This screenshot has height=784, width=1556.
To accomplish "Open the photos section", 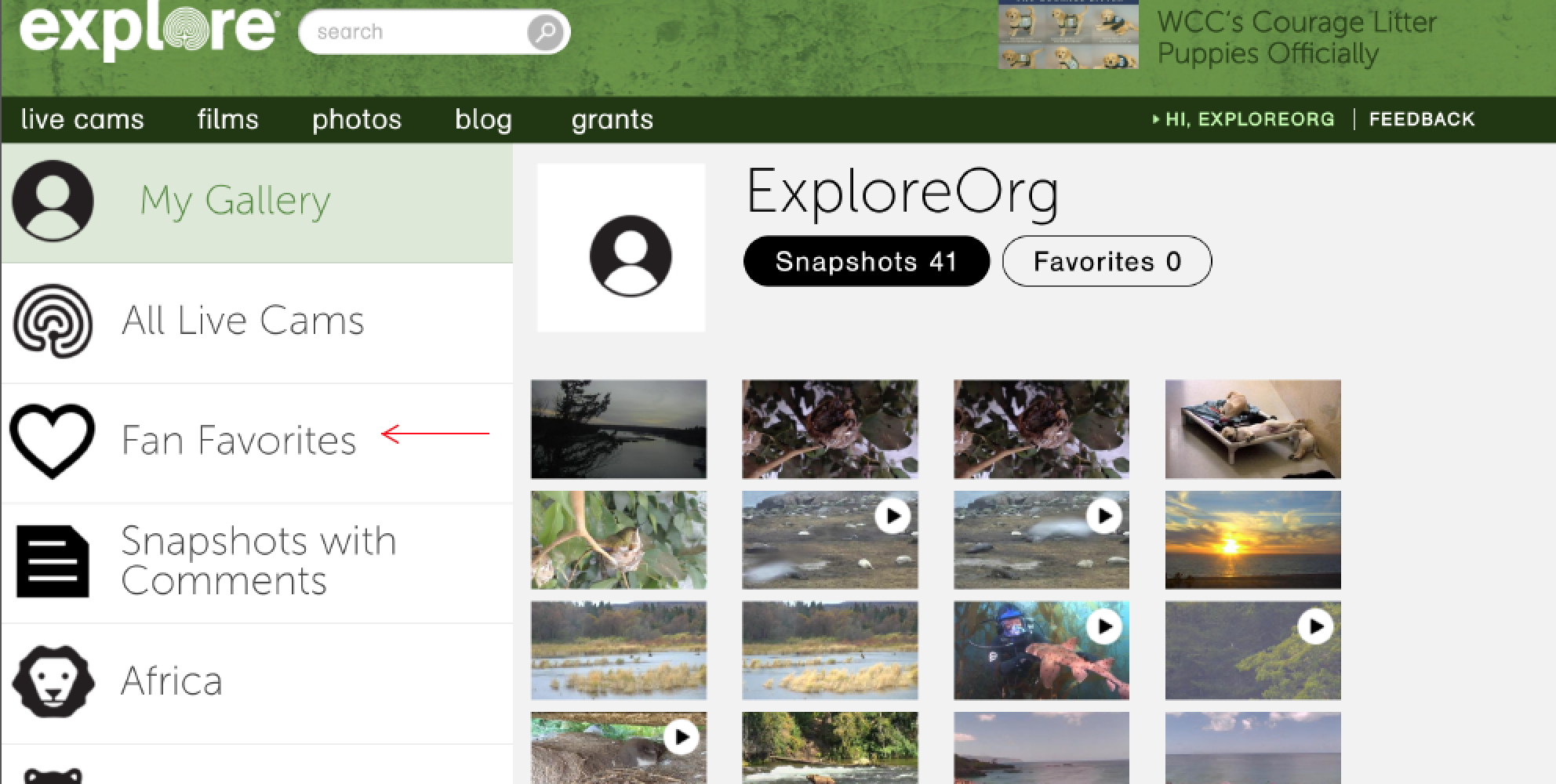I will tap(357, 119).
